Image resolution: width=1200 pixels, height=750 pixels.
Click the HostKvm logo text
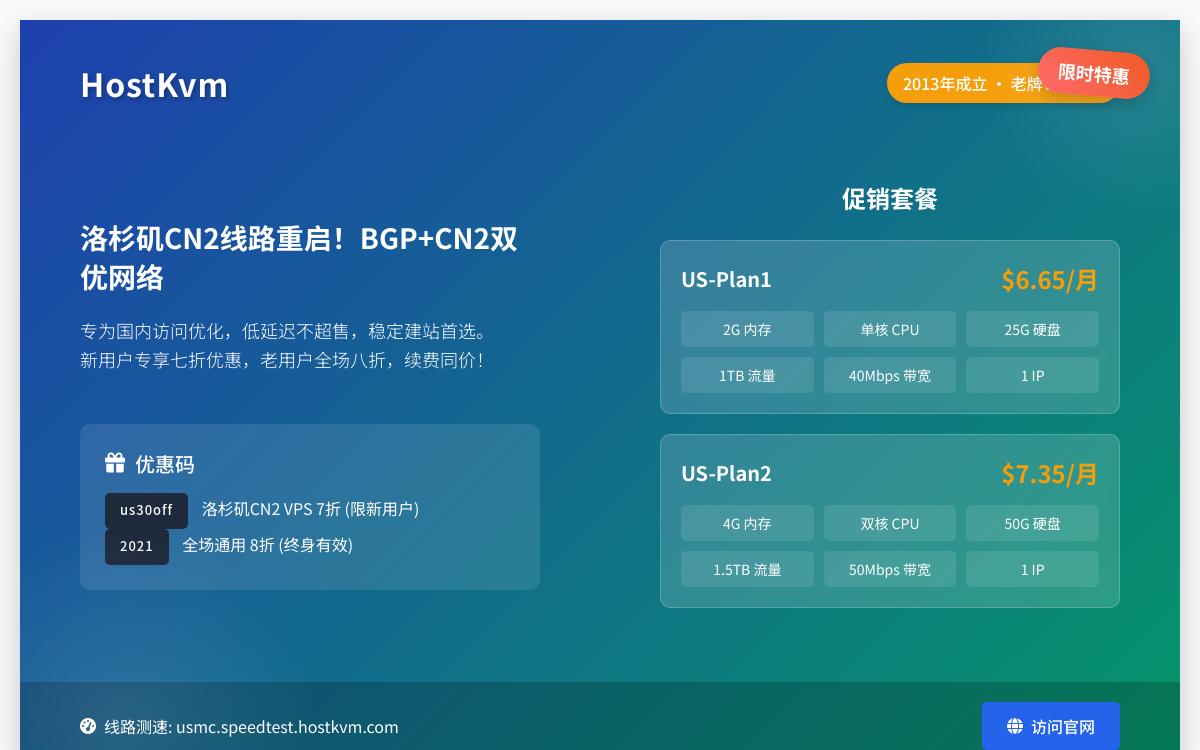coord(154,85)
